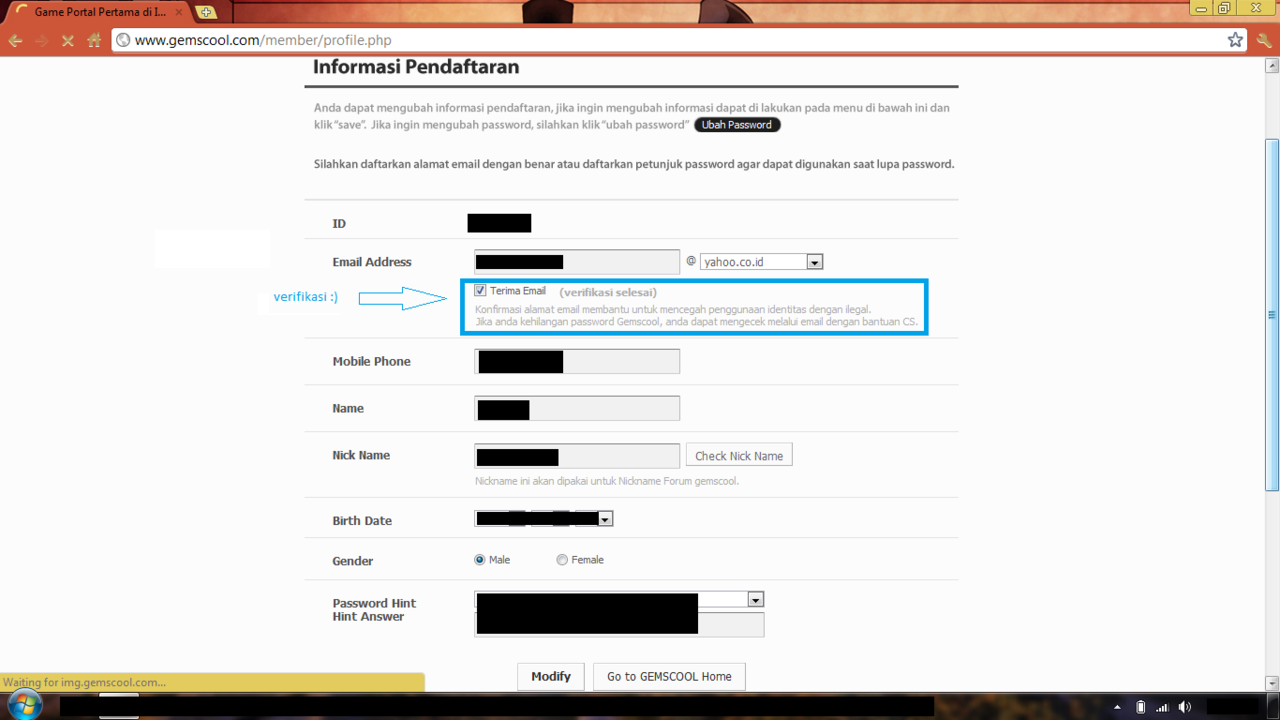1280x720 pixels.
Task: Stop page loading with the X icon
Action: [67, 41]
